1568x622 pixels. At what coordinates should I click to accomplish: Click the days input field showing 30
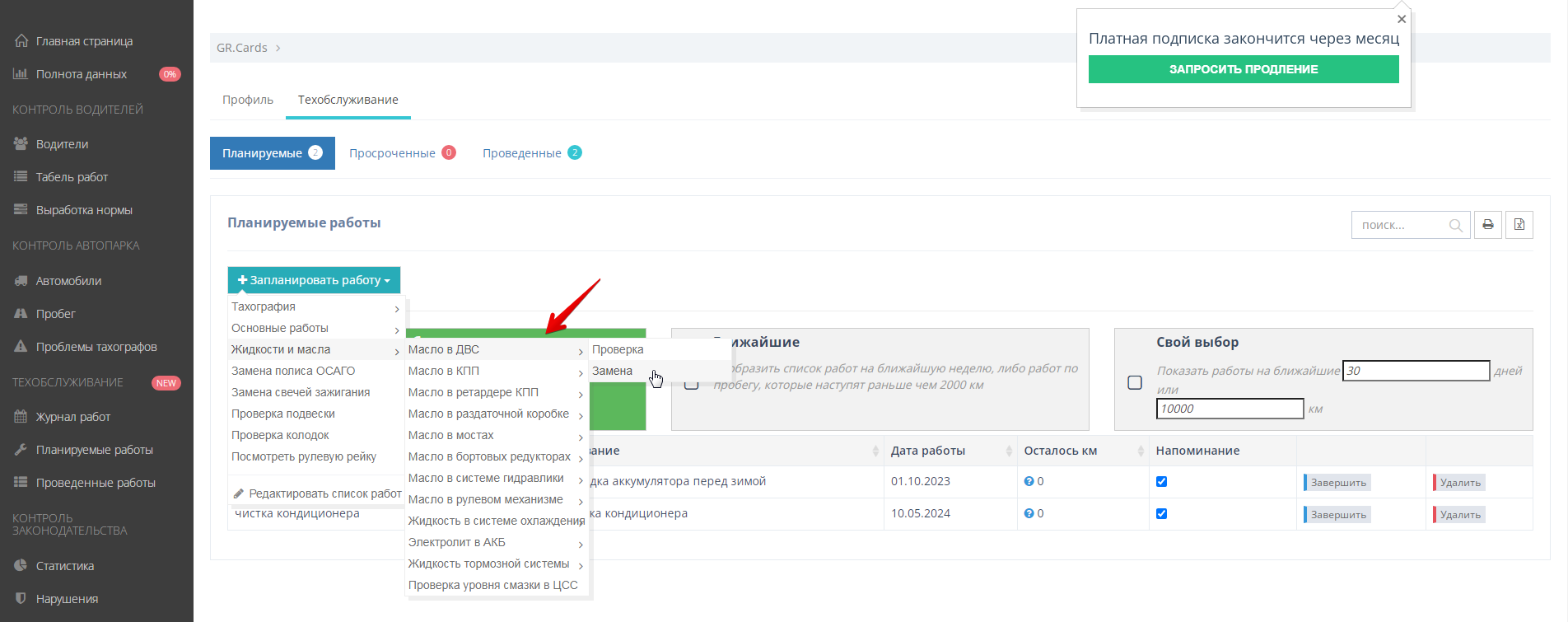click(x=1416, y=371)
